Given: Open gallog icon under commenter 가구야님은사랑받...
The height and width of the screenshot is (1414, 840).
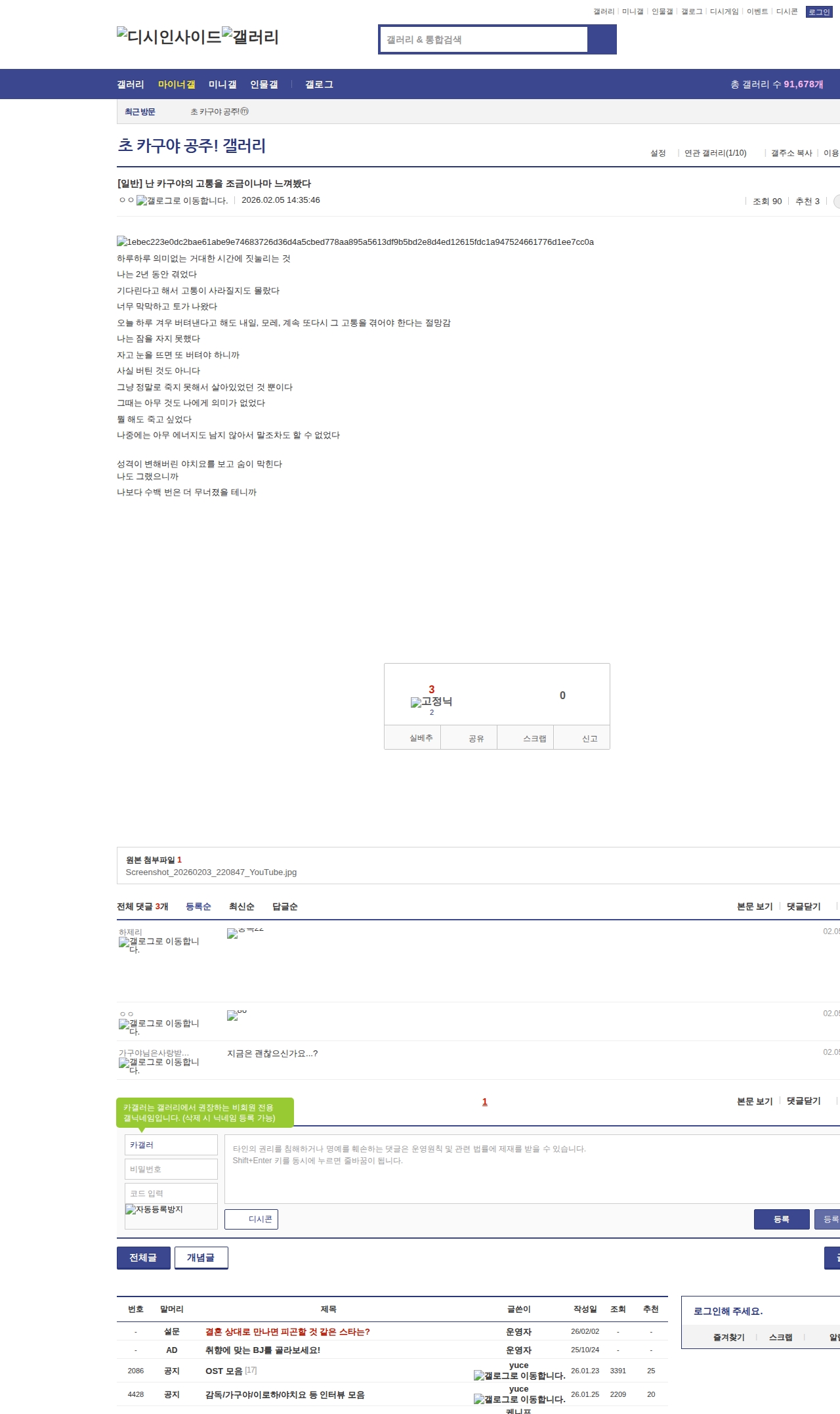Looking at the screenshot, I should click(159, 1066).
